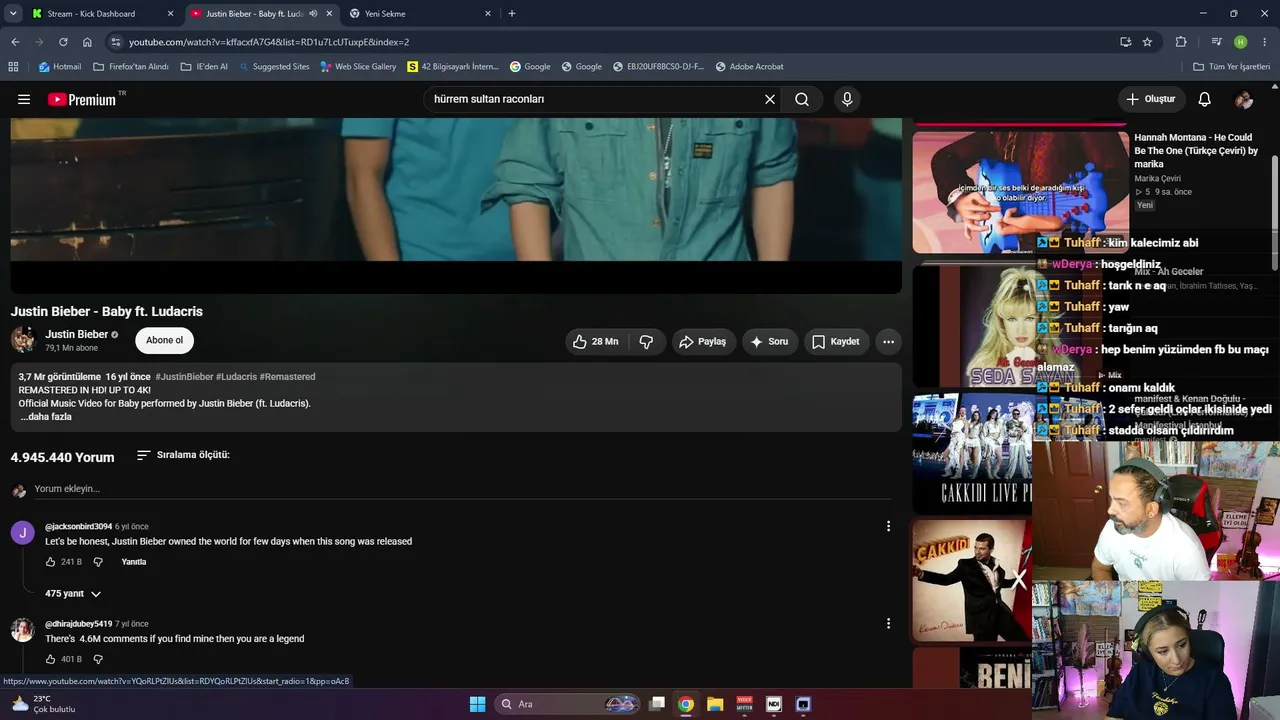Viewport: 1280px width, 720px height.
Task: Open the Chrome three-dot menu
Action: (x=1266, y=42)
